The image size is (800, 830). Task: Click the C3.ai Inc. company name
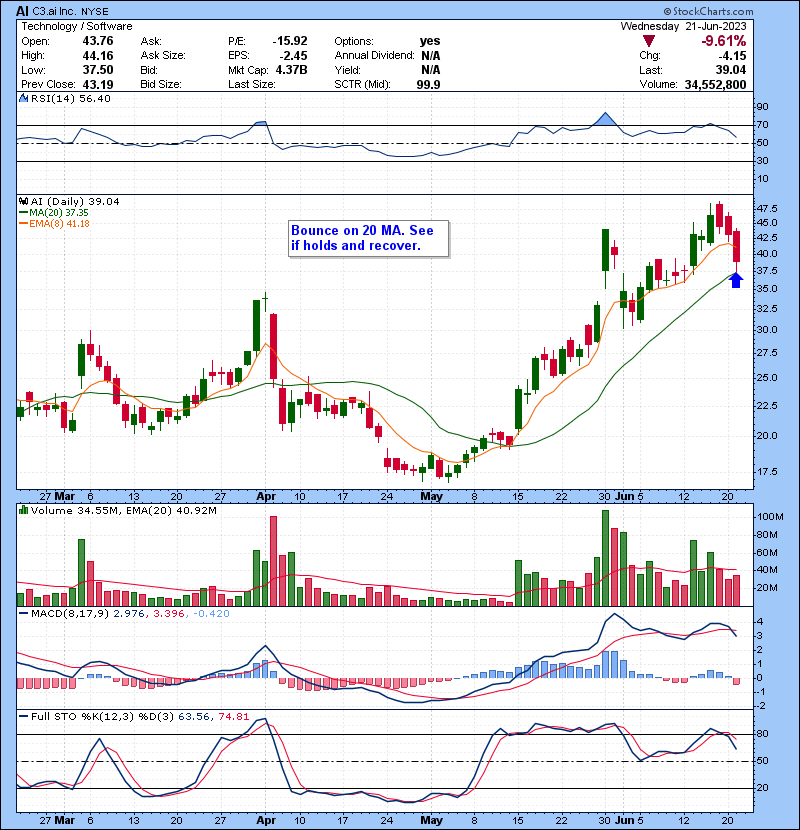coord(55,11)
